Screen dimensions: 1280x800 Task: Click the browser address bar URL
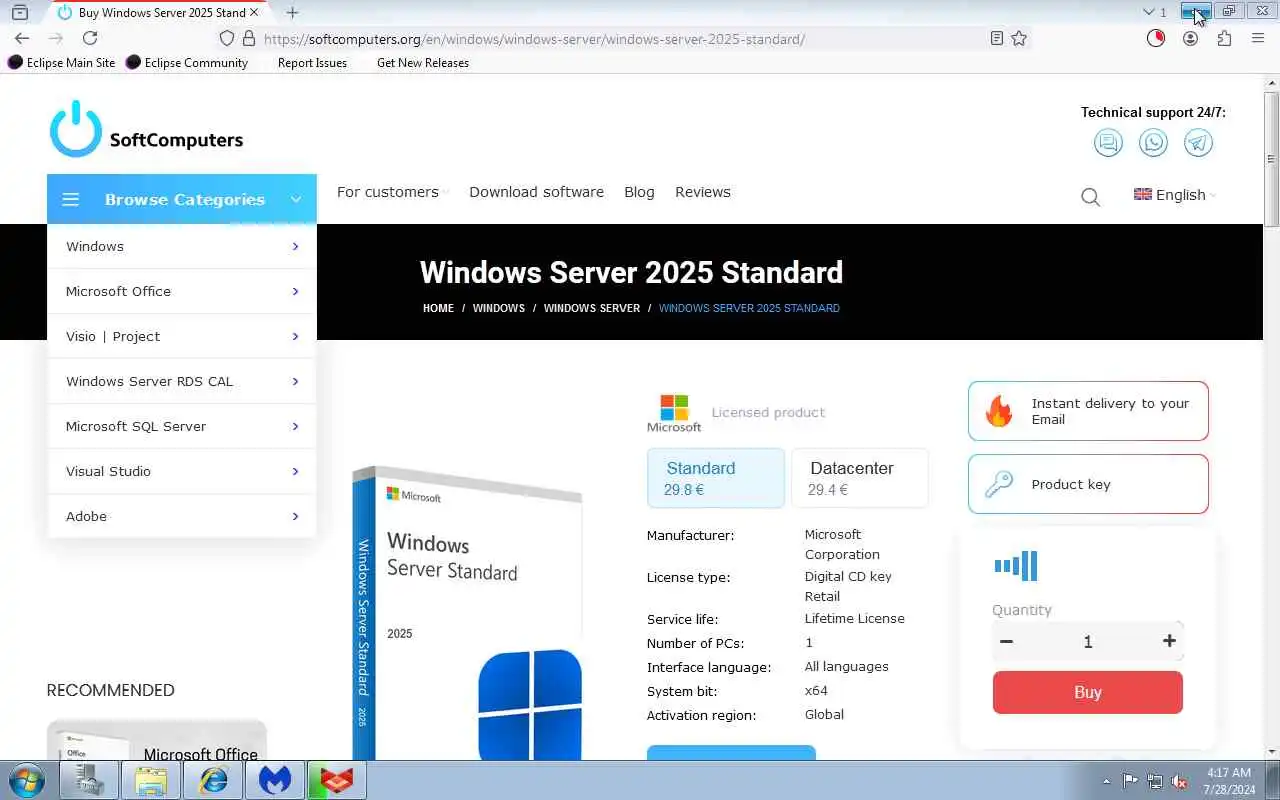(x=534, y=39)
